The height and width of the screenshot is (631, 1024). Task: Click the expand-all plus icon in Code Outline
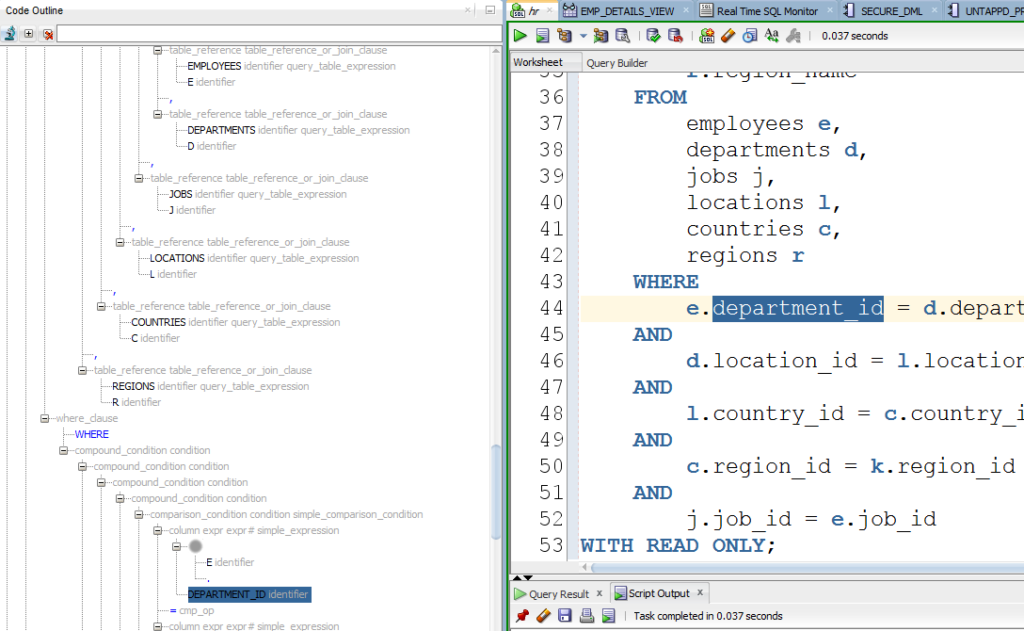(29, 33)
